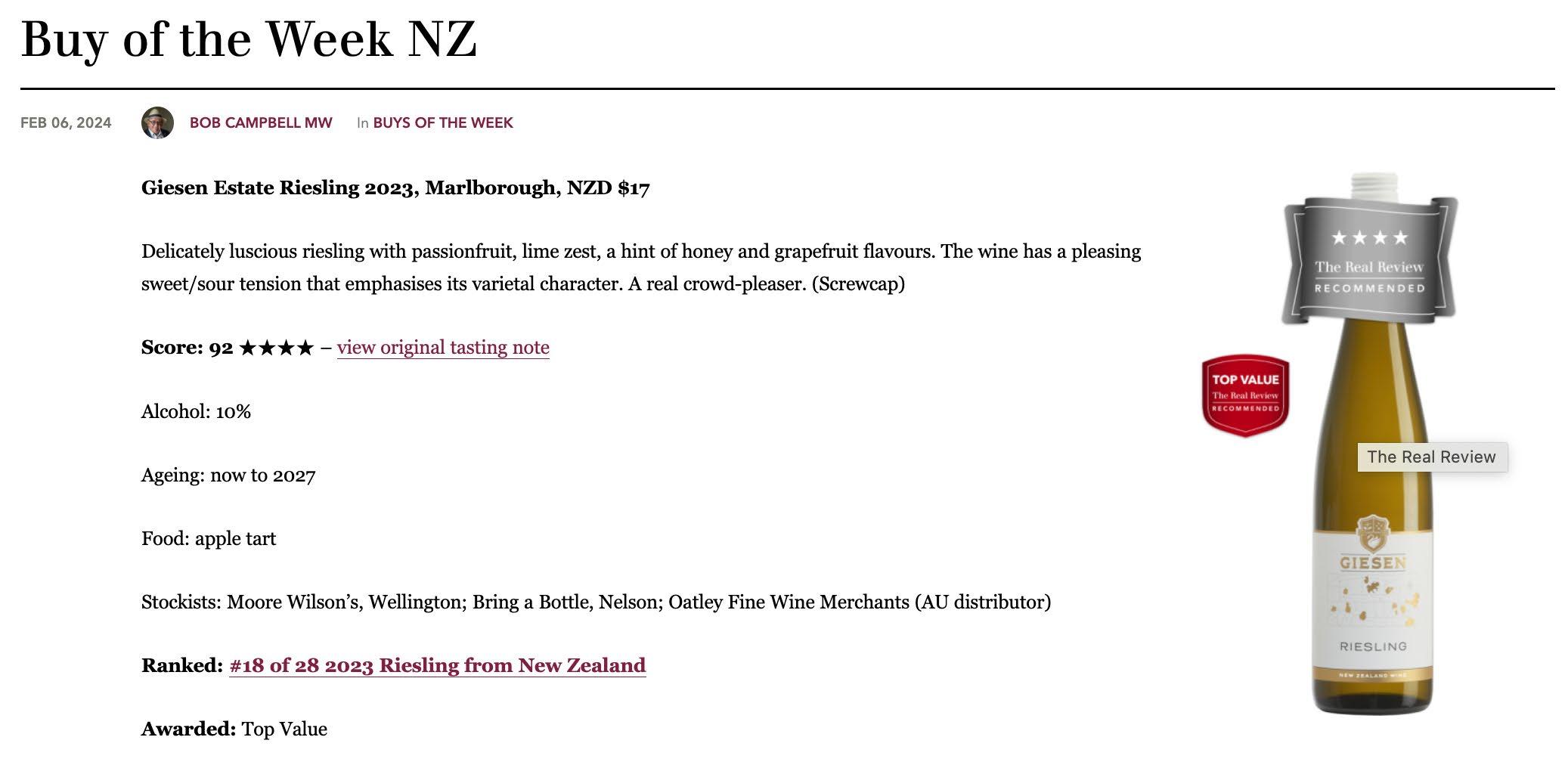Screen dimensions: 1568x765
Task: Click the Buy of the Week NZ heading
Action: (249, 39)
